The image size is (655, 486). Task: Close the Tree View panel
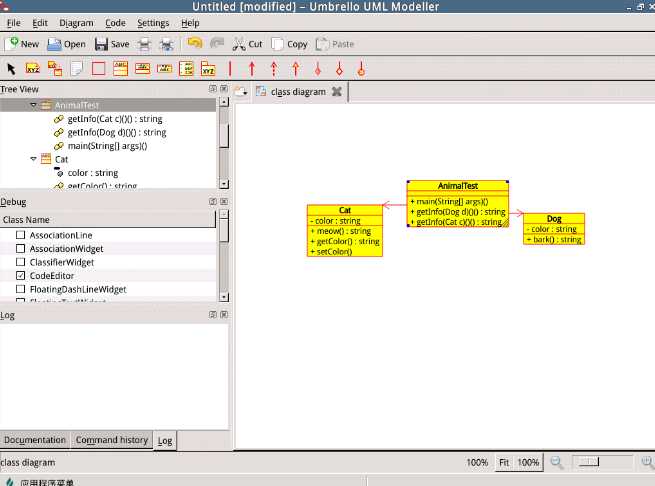point(224,89)
